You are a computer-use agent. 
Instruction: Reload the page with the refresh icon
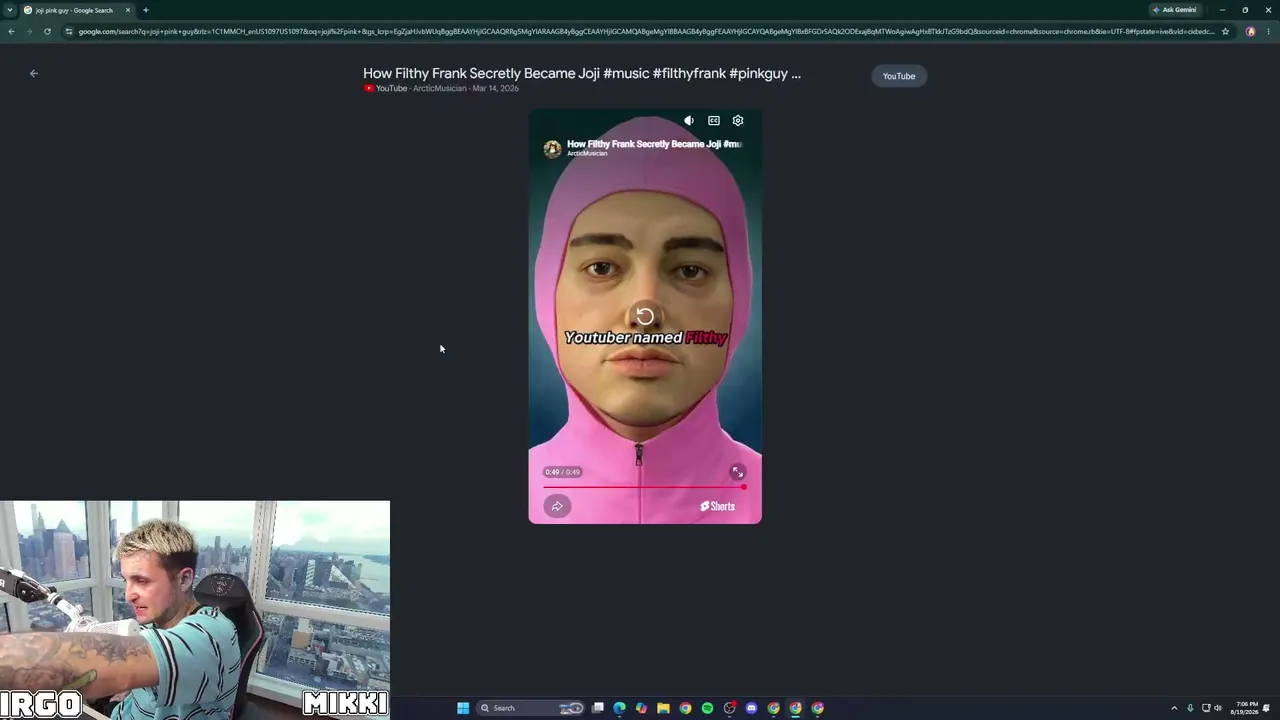[47, 31]
